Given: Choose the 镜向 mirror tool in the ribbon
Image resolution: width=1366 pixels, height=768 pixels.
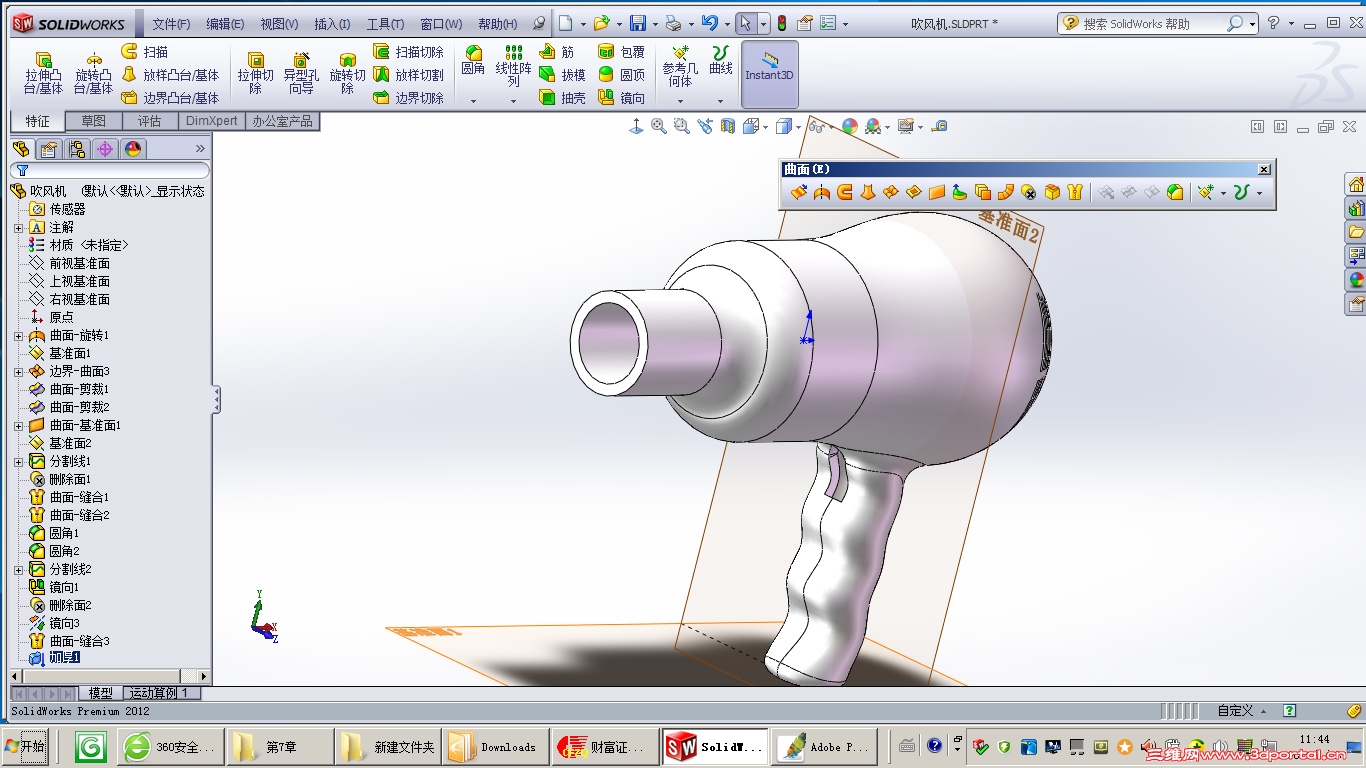Looking at the screenshot, I should point(621,98).
